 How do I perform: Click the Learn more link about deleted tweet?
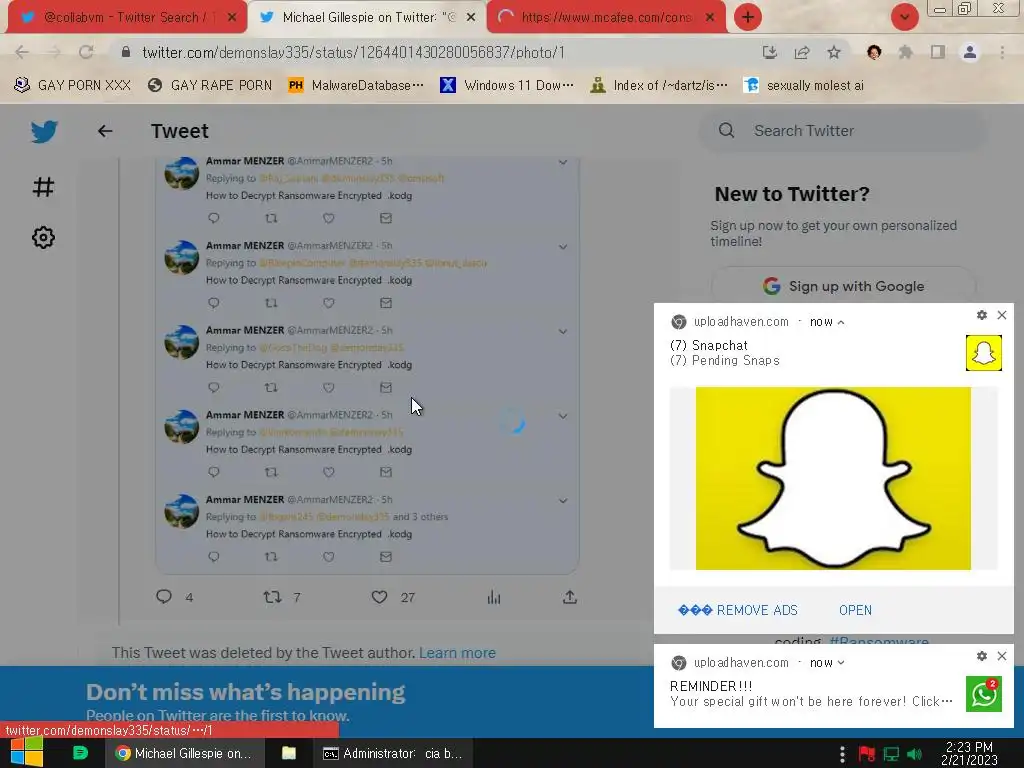[x=457, y=652]
